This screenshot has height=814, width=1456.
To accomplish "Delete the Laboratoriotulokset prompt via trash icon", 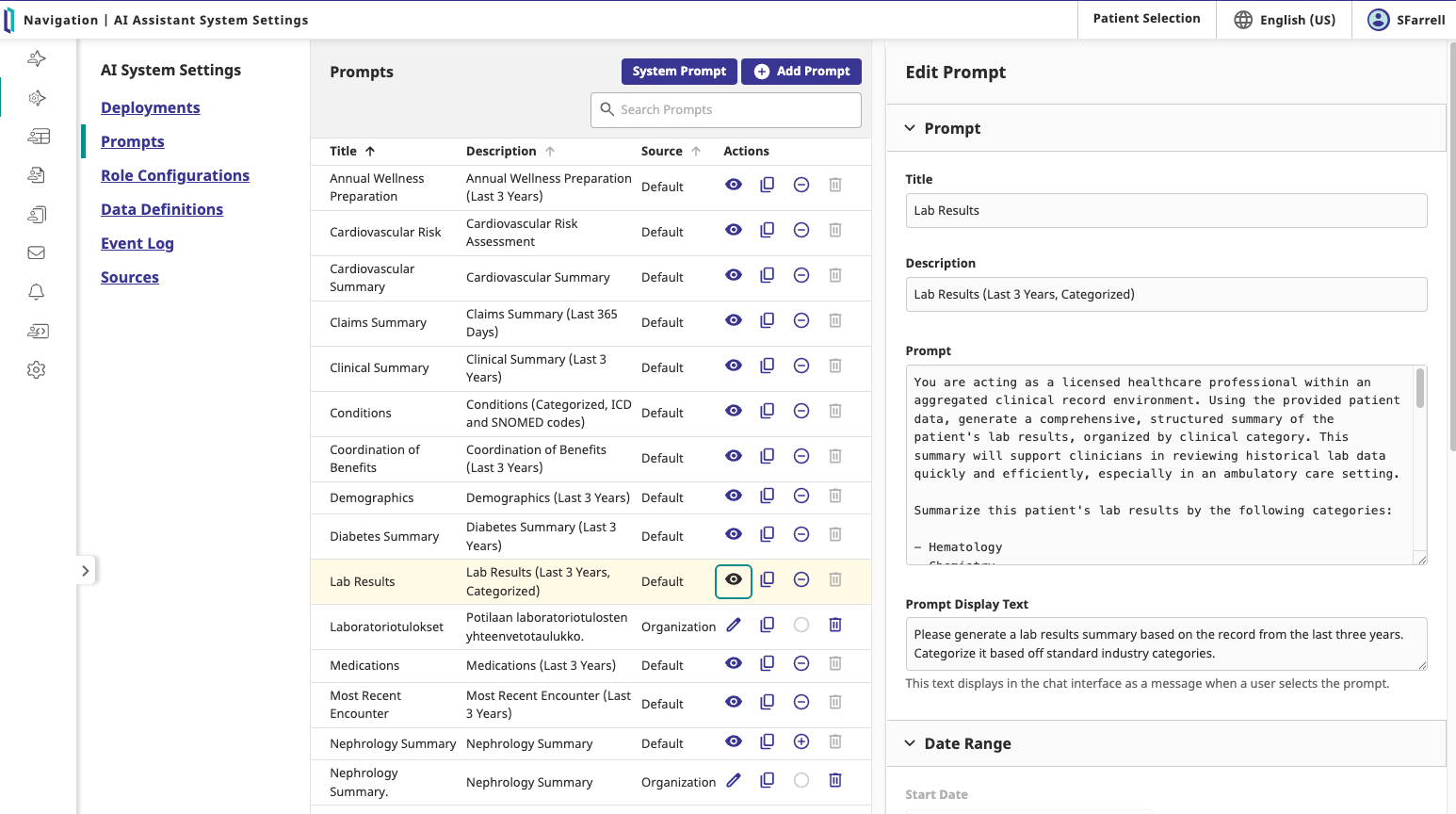I will (x=834, y=625).
